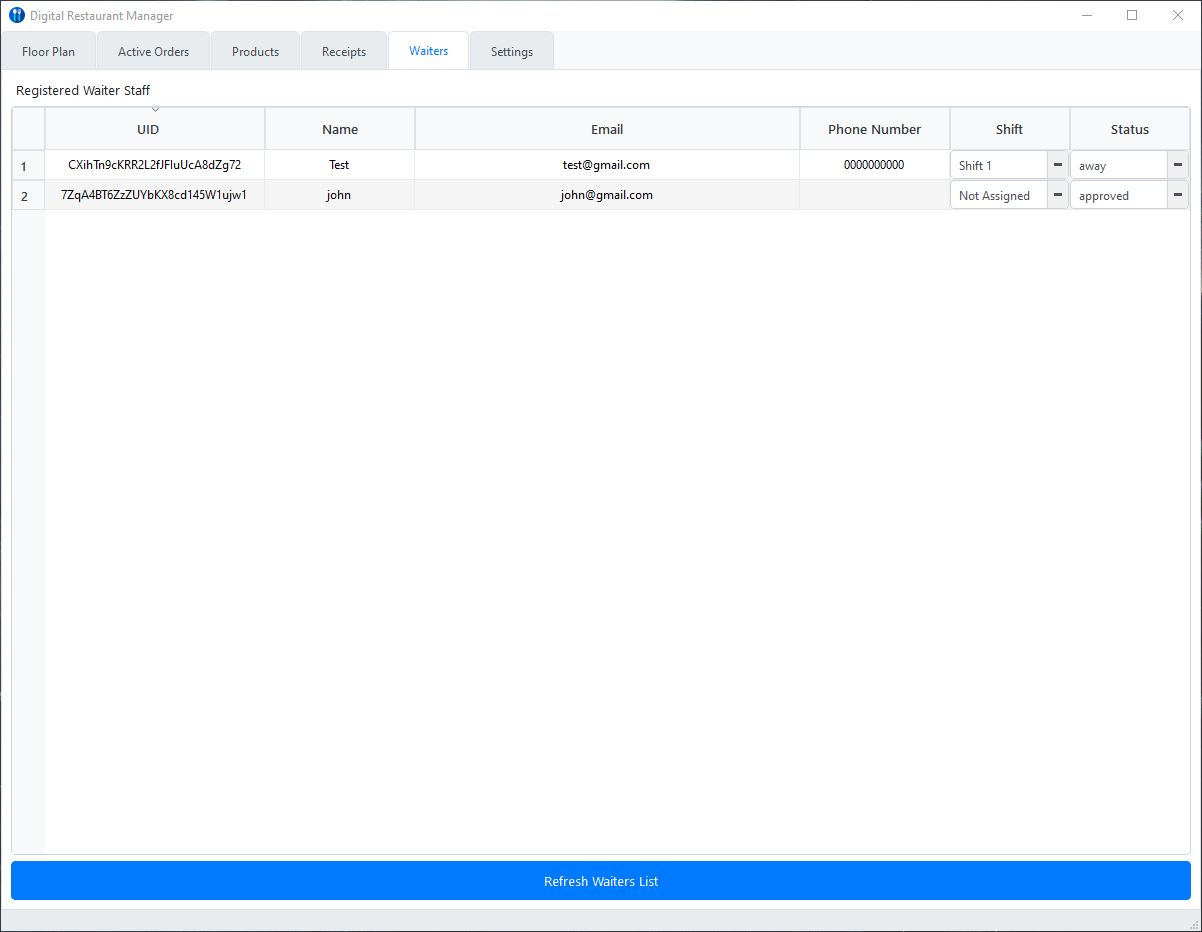Select row 2 via its row header
Screen dimensions: 1202x932
[25, 196]
